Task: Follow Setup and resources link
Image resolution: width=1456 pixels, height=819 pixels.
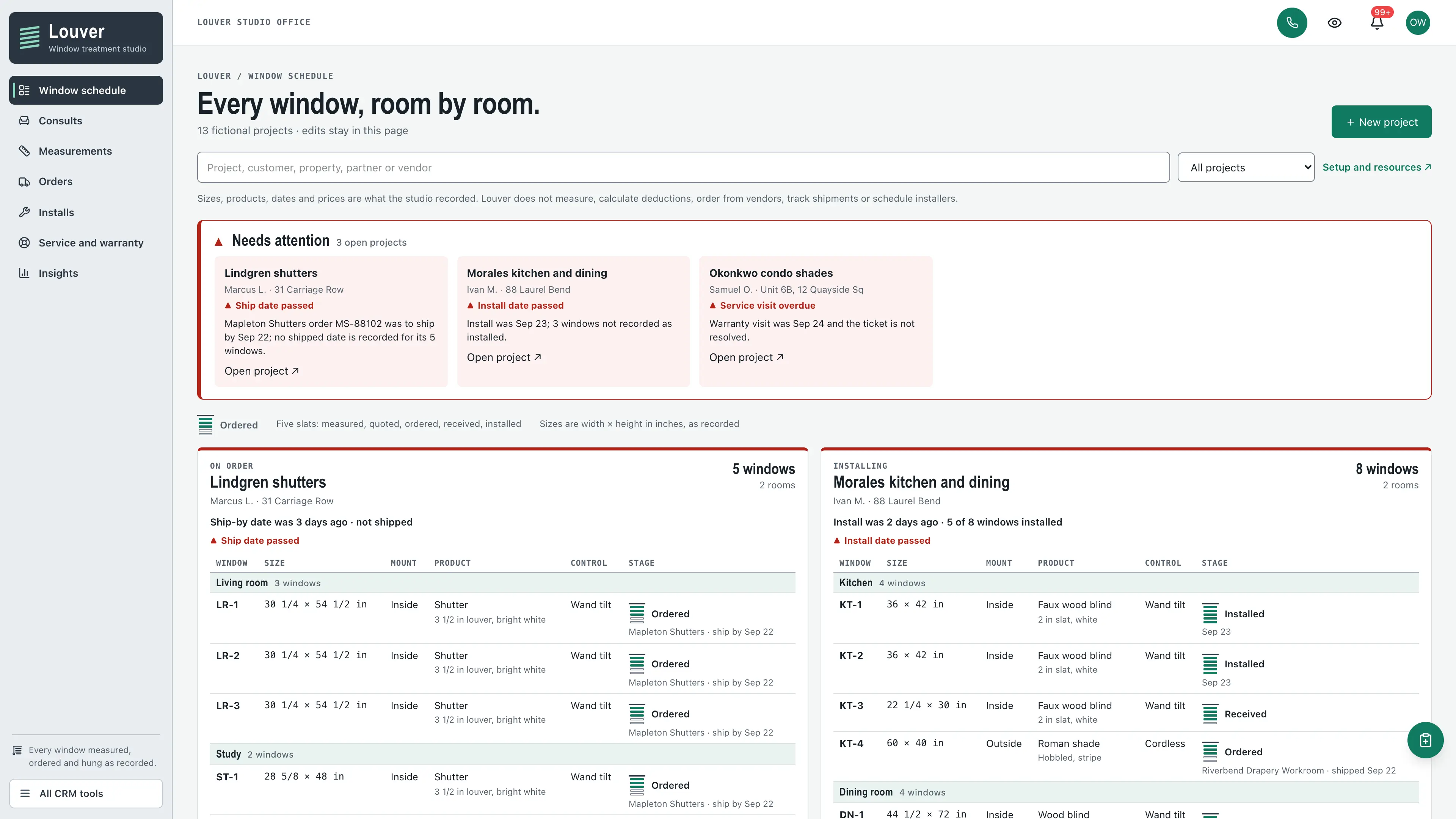Action: tap(1376, 167)
